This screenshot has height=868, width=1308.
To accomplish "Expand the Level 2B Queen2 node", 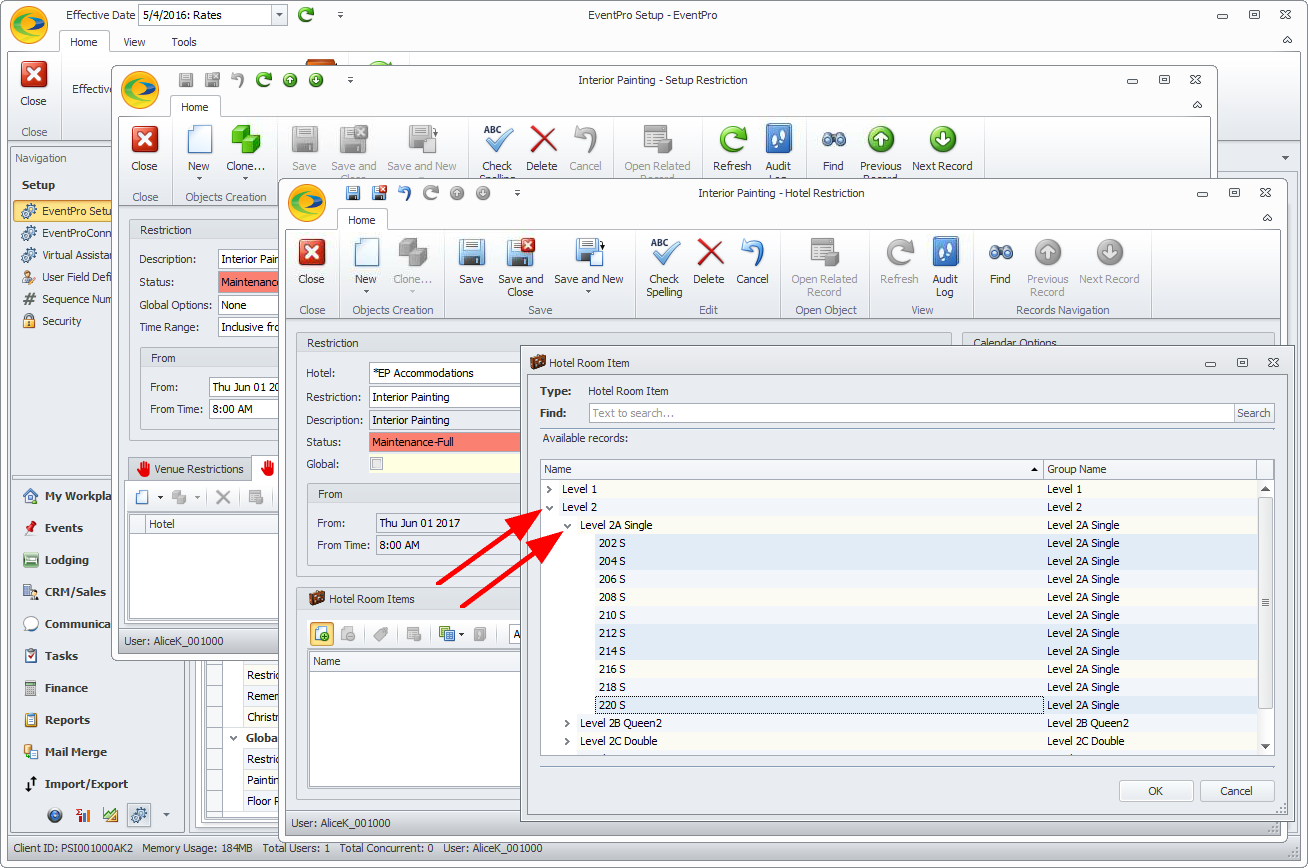I will coord(567,723).
